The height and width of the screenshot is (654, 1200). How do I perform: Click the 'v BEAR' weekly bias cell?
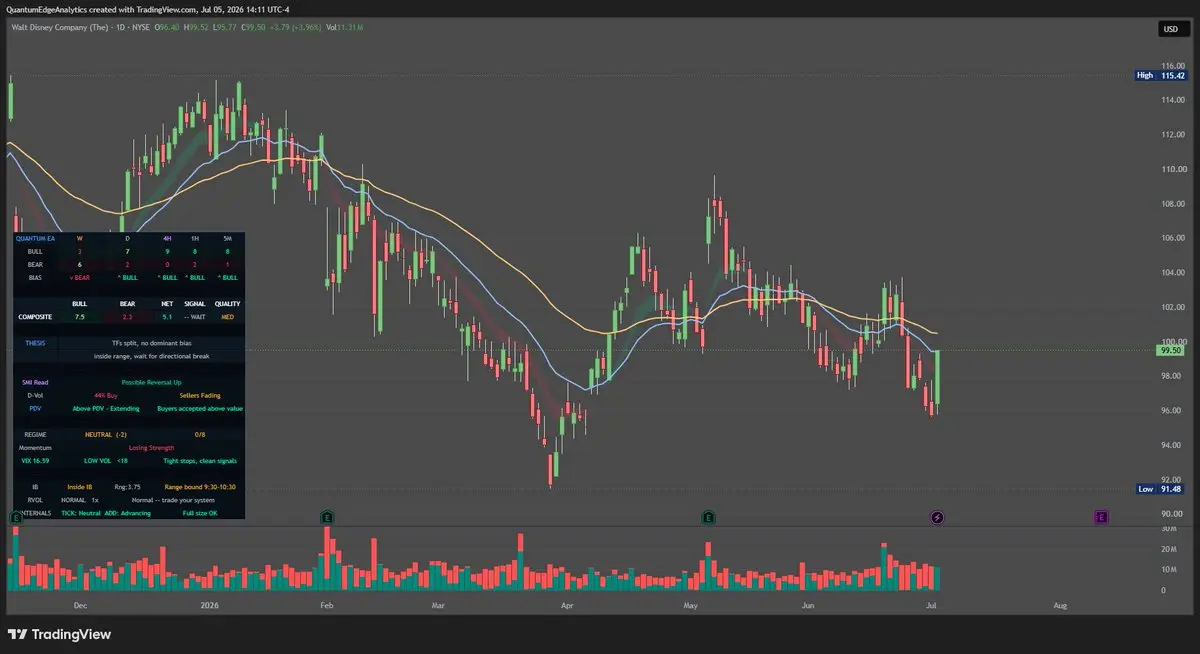[x=80, y=277]
